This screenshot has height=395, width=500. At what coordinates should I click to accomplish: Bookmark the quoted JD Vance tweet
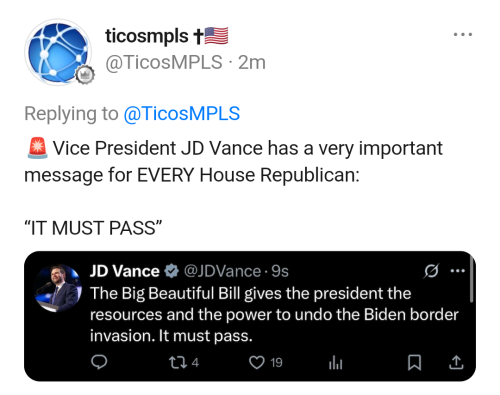414,362
